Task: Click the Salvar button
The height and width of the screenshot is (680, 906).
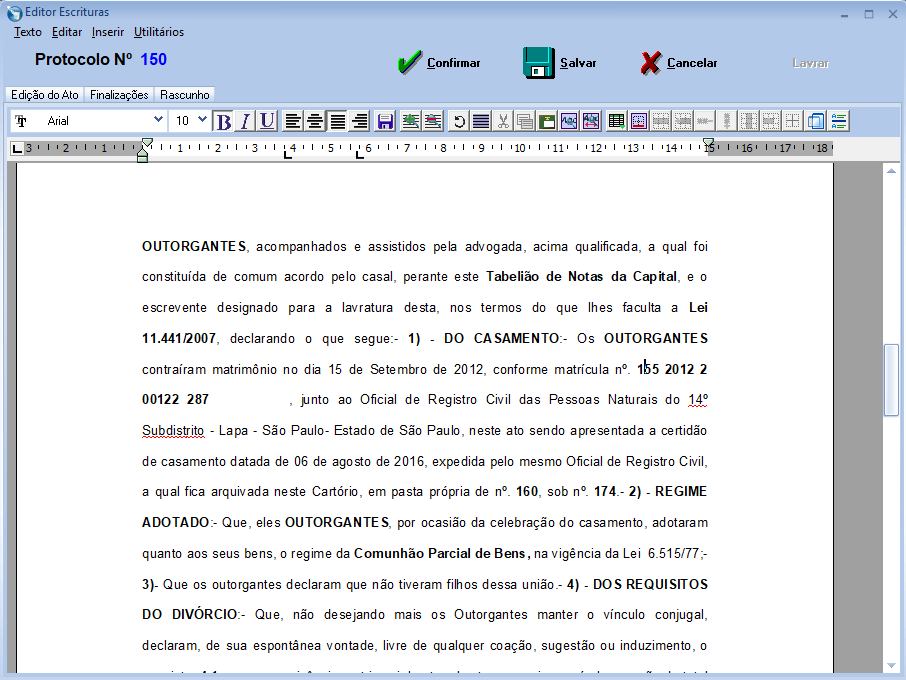Action: [x=560, y=63]
